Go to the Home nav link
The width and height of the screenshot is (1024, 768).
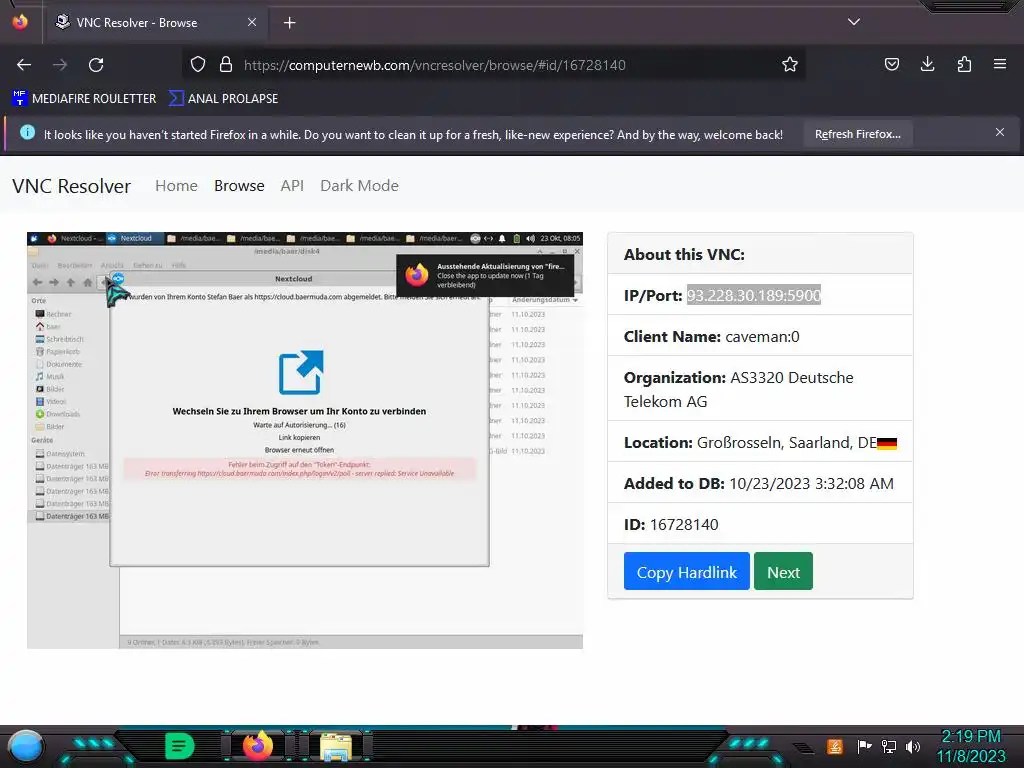(x=176, y=185)
